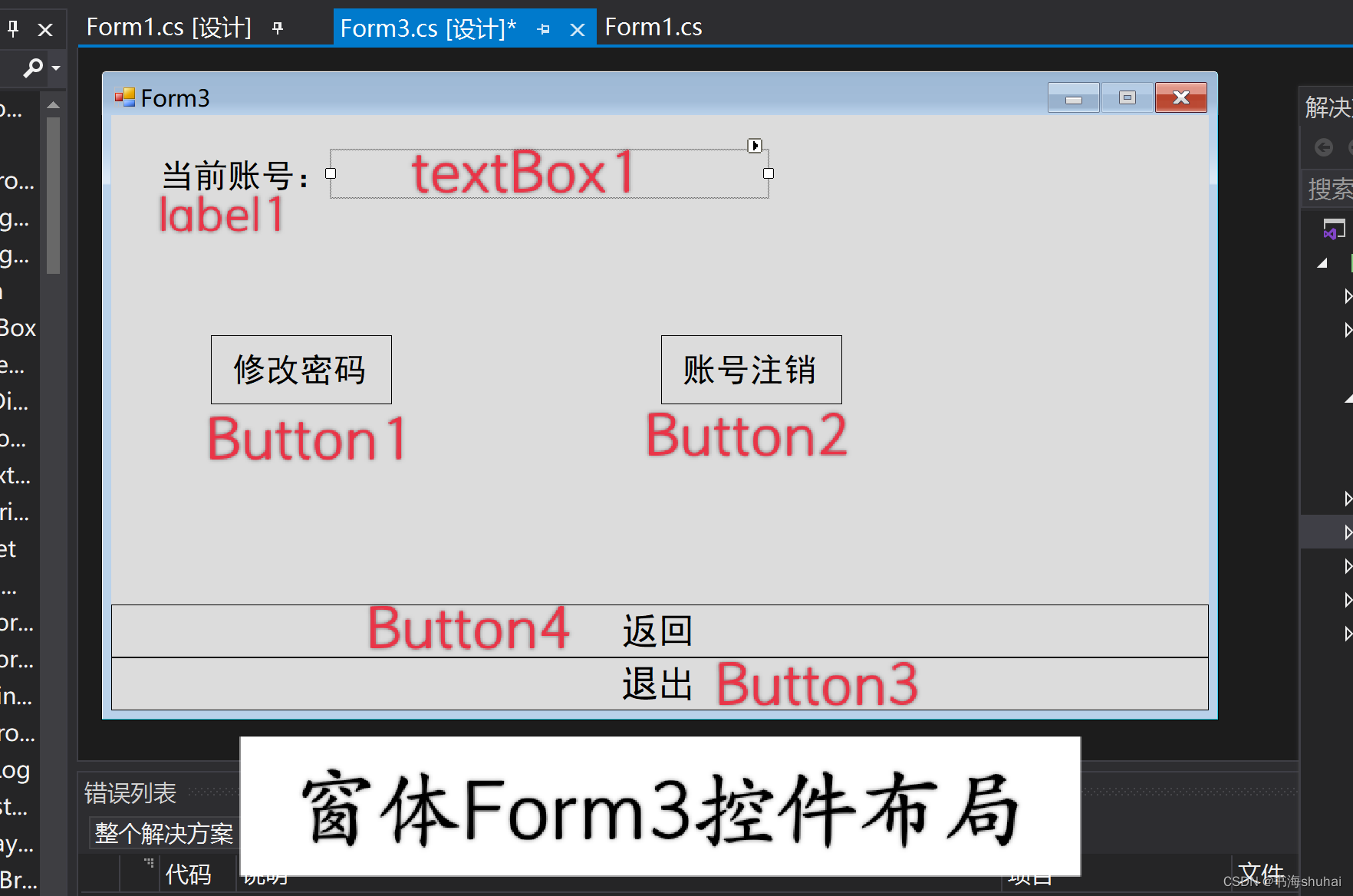Close the toolbox panel
Screen dimensions: 1353x896
[x=45, y=30]
